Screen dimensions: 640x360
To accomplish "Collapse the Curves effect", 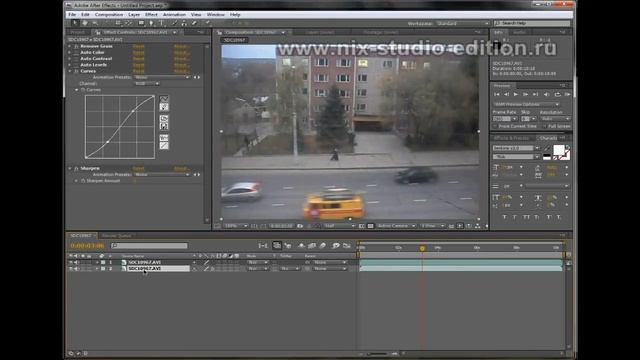I will 70,71.
